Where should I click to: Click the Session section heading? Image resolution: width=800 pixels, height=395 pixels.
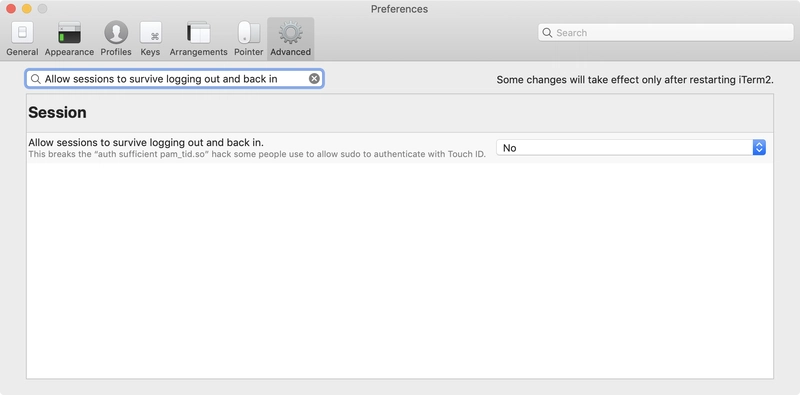pos(57,112)
